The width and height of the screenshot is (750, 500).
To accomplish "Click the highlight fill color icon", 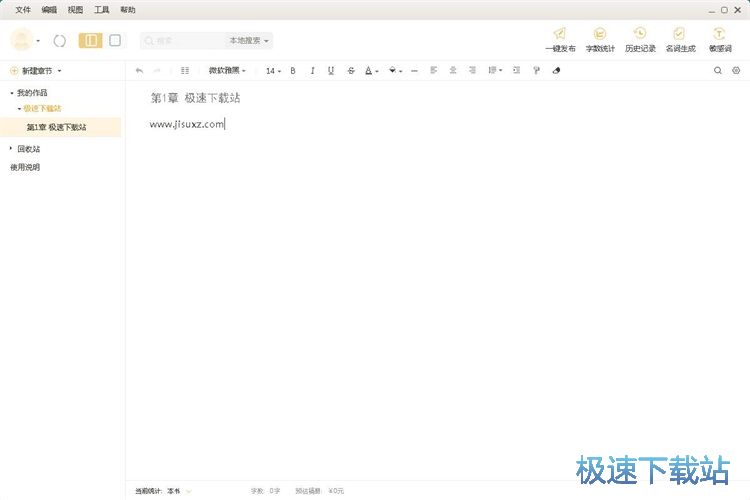I will [x=392, y=70].
